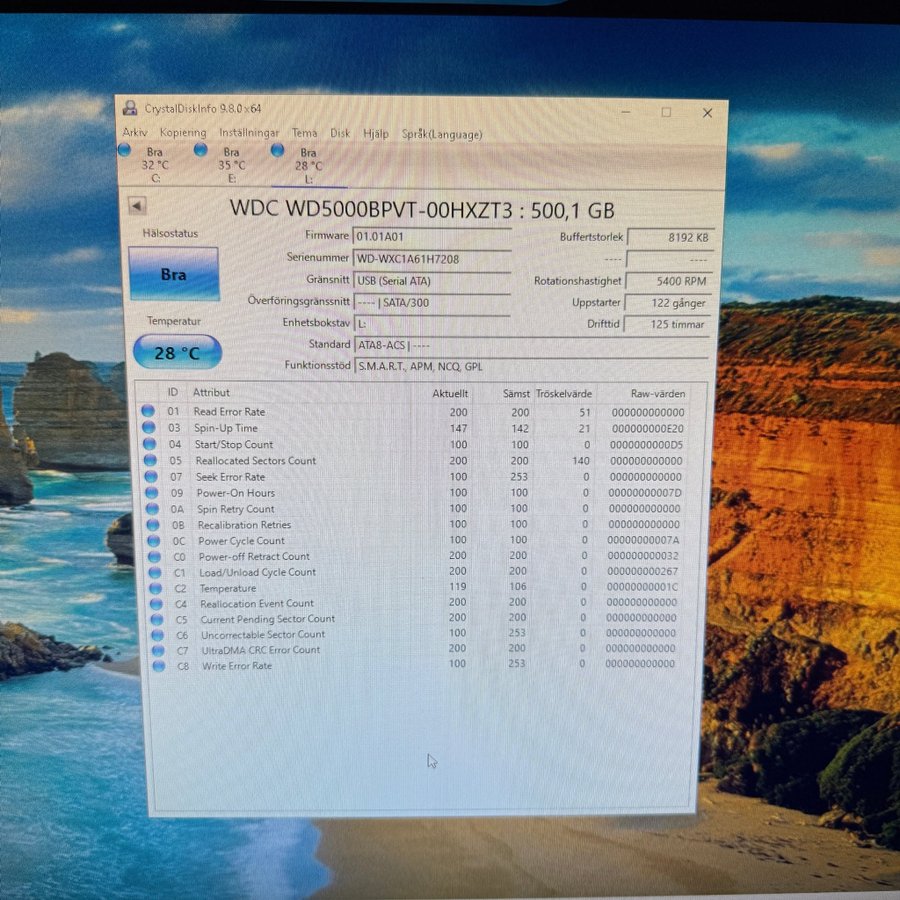Click the serial number field
The image size is (900, 900).
click(x=431, y=259)
